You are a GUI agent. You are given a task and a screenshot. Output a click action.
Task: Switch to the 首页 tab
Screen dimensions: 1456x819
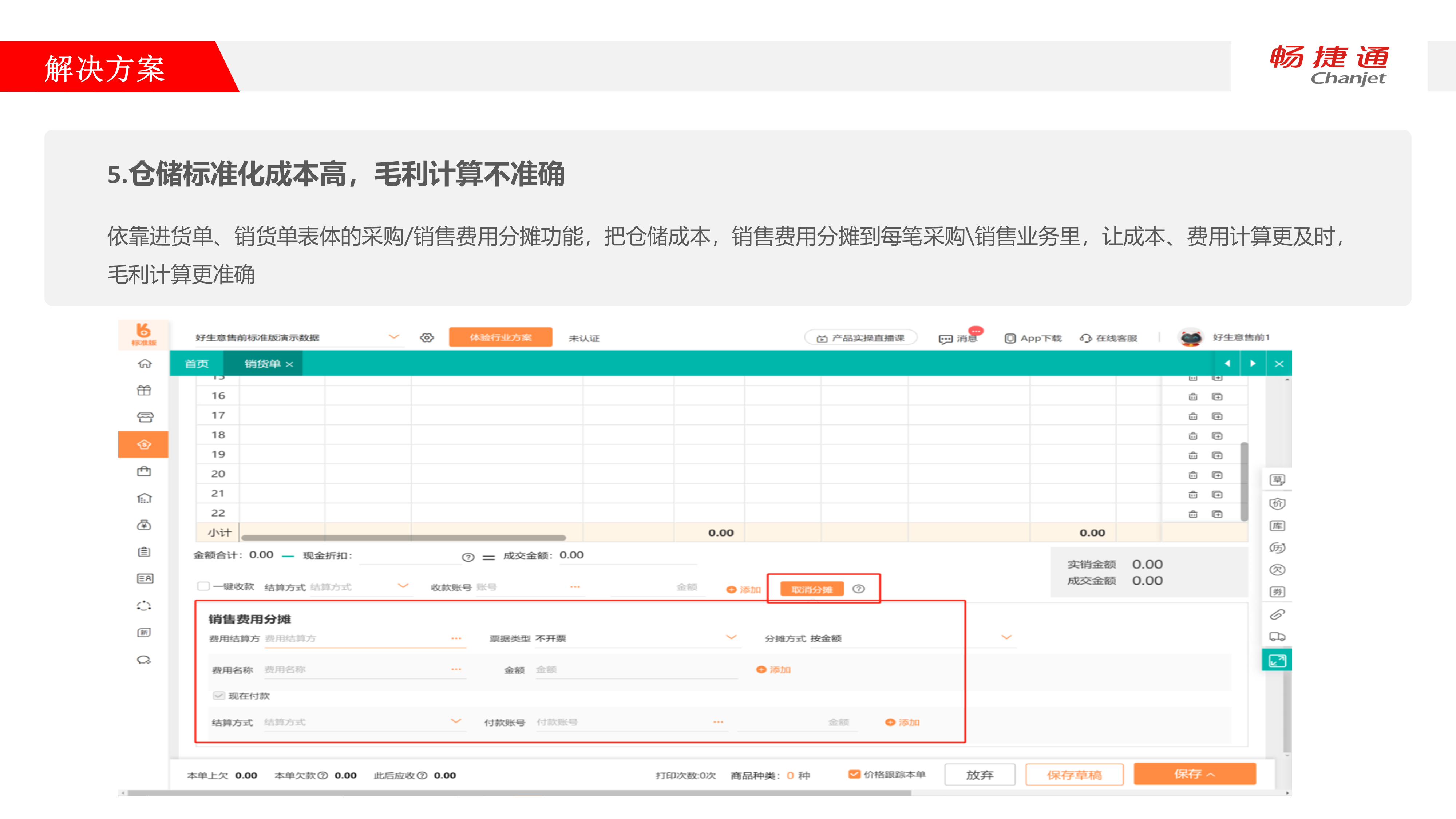pos(197,363)
